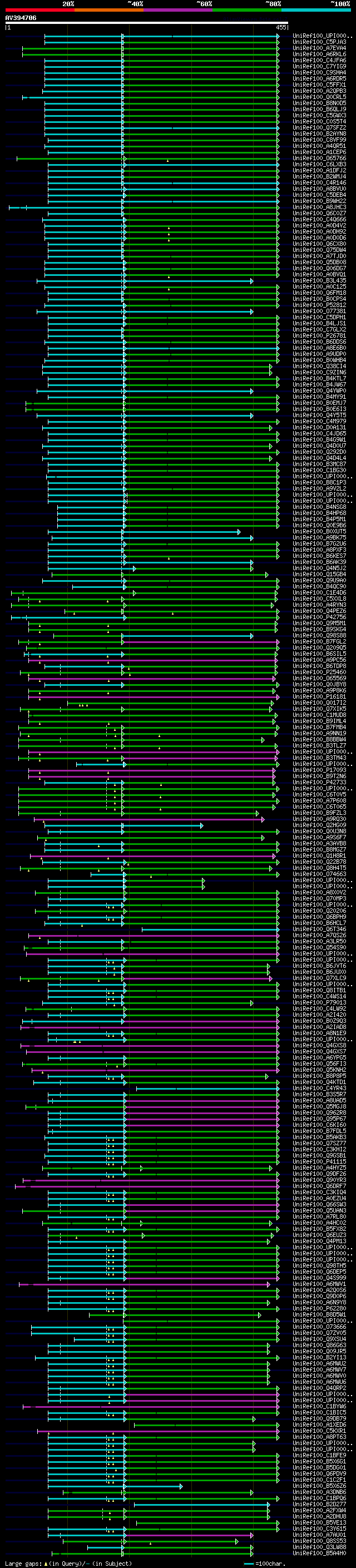Select hit UniRef100_A4RYN3
356x1568 pixels.
pos(319,605)
